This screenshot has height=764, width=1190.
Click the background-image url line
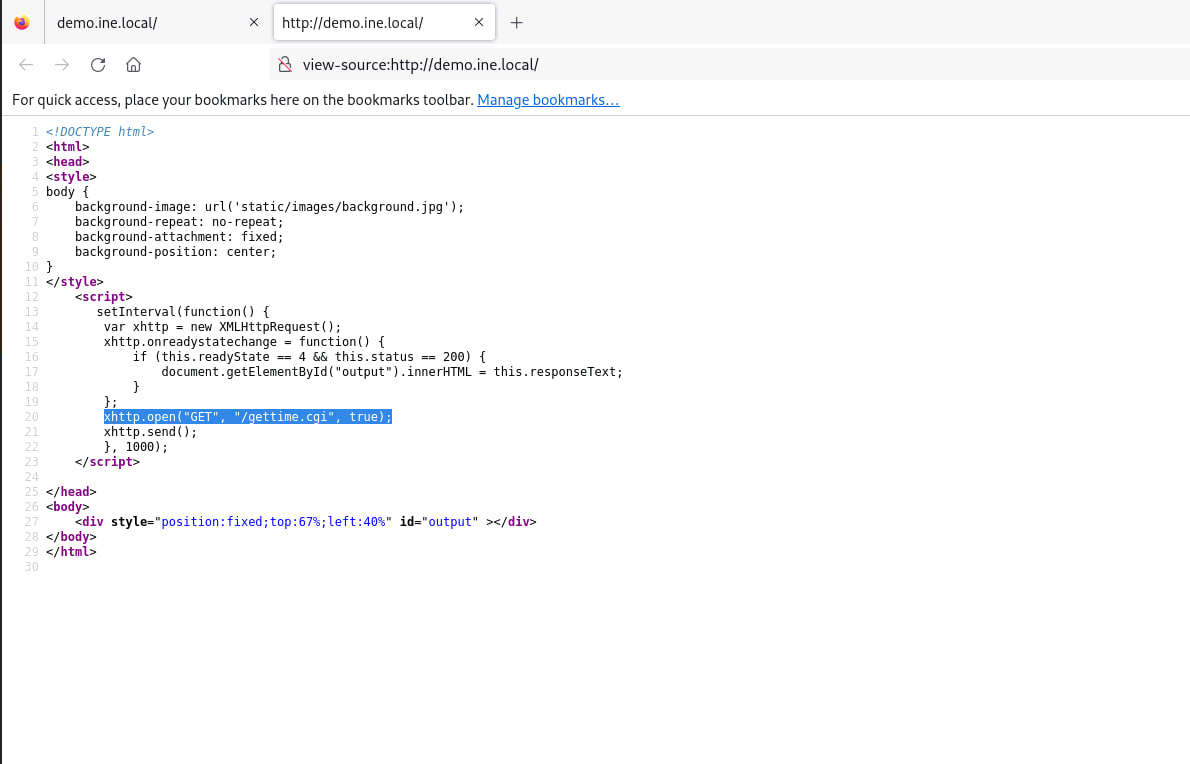point(269,207)
